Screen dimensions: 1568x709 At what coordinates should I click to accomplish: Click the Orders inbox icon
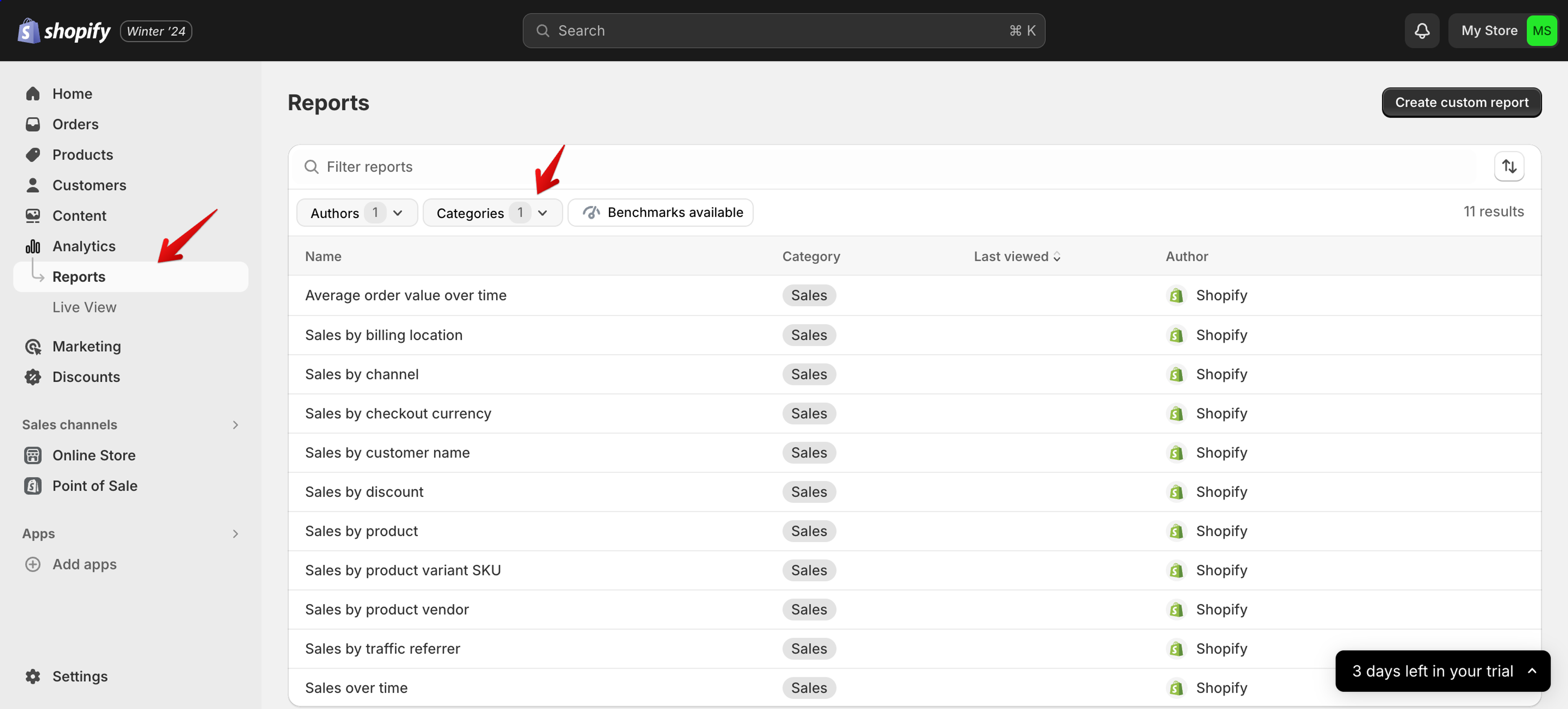click(33, 123)
